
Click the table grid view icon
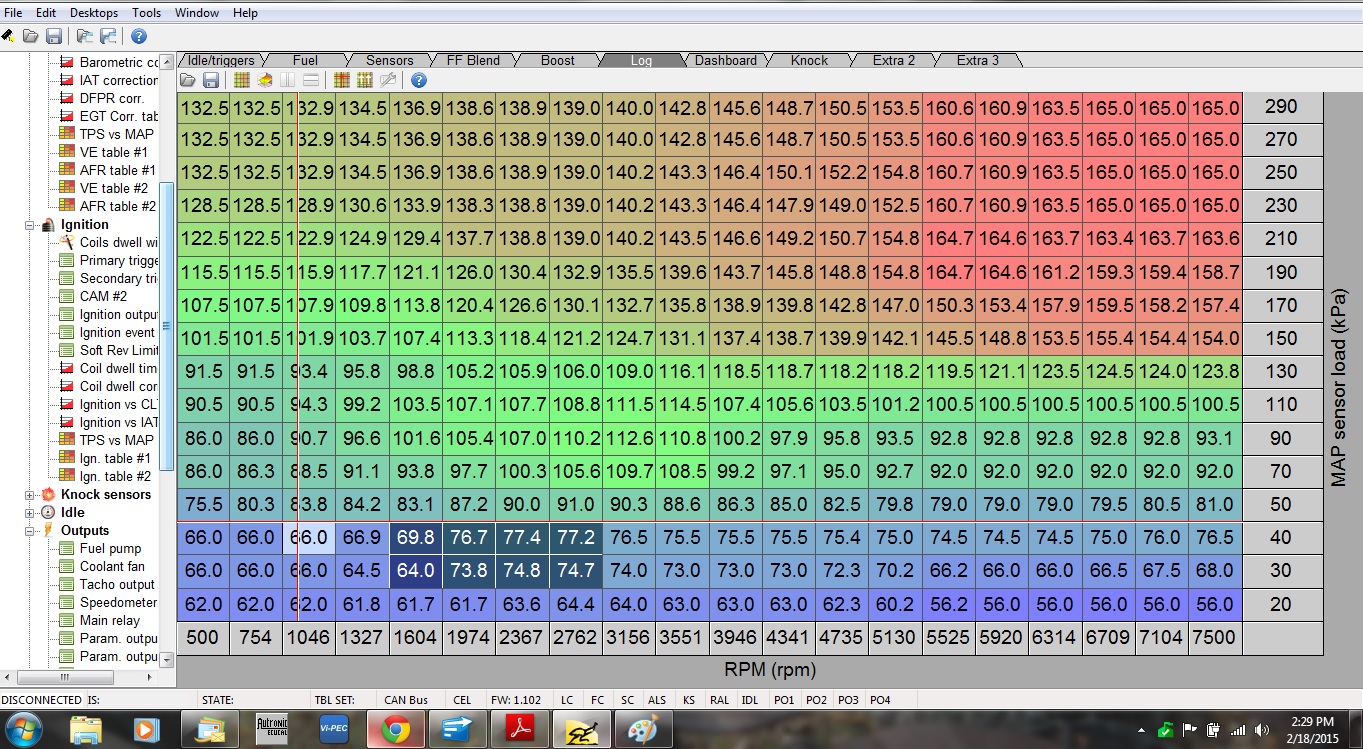tap(241, 80)
